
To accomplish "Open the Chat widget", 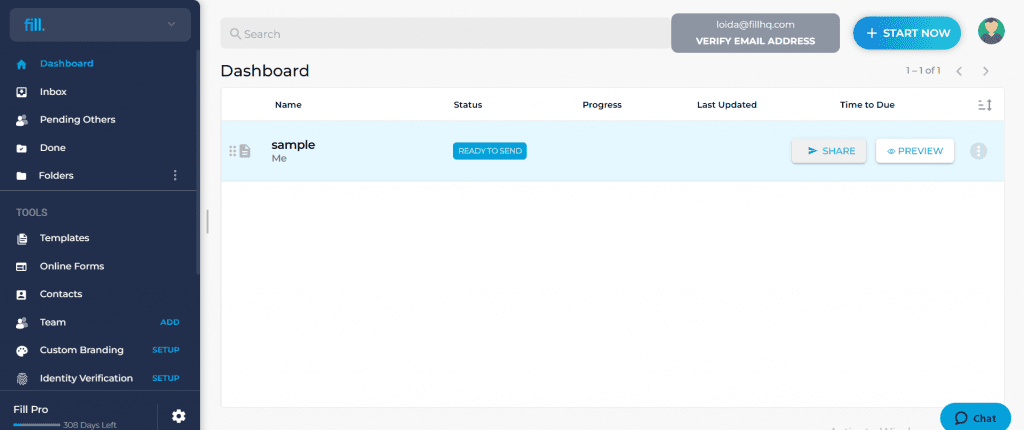I will pyautogui.click(x=976, y=417).
